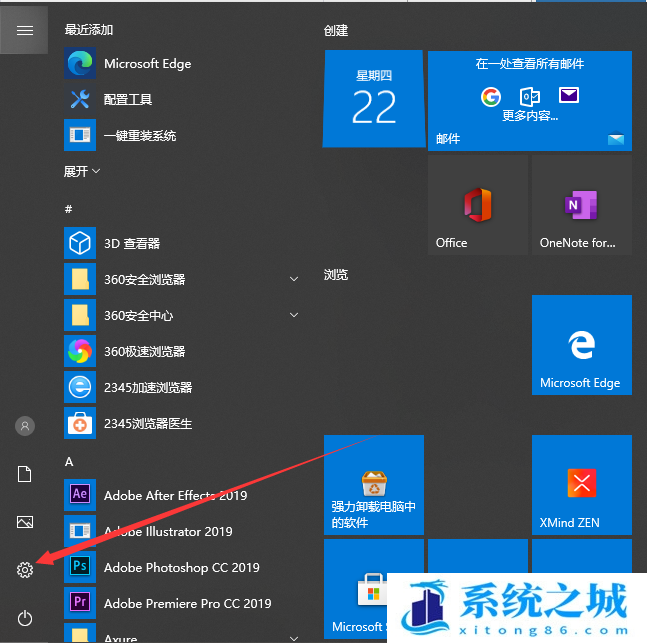Open the XMind ZEN tile
Viewport: 647px width, 643px height.
[x=581, y=485]
